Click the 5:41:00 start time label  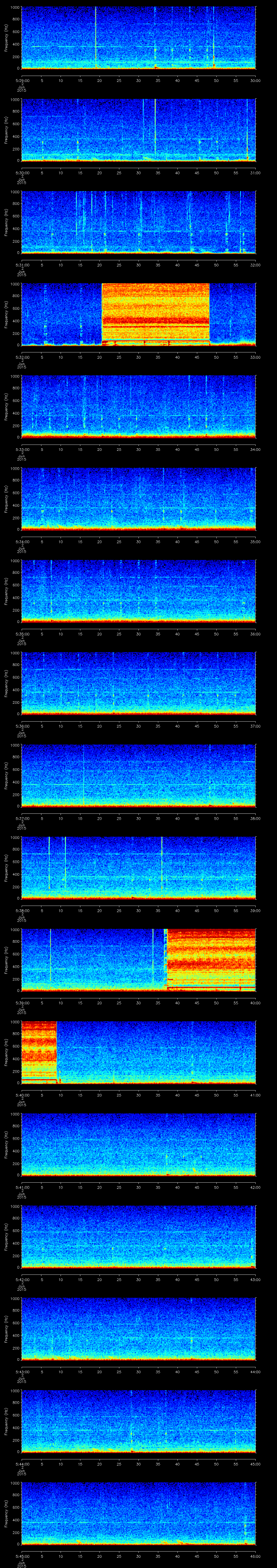[22, 1187]
